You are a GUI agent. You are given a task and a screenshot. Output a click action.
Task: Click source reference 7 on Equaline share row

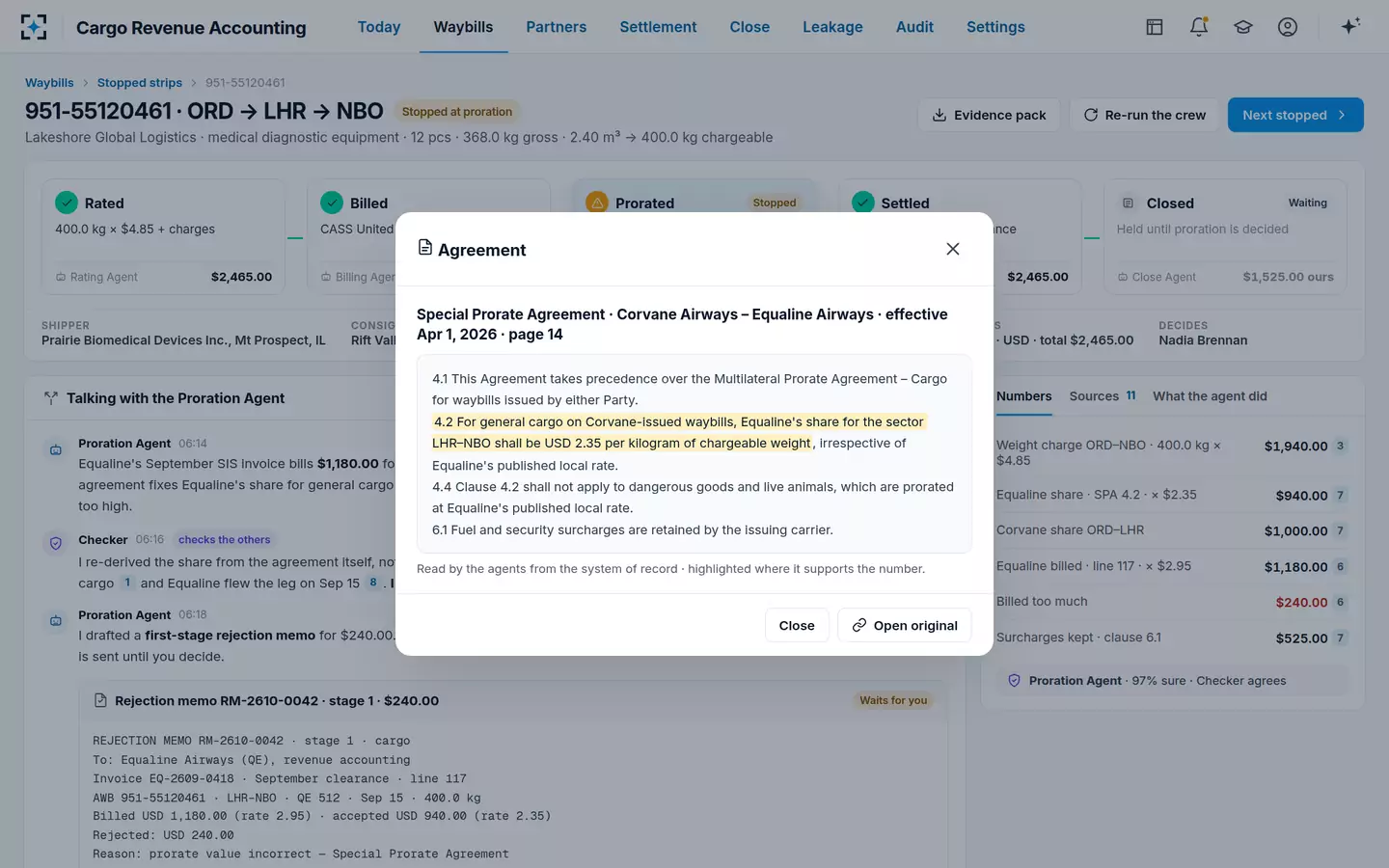[1341, 496]
